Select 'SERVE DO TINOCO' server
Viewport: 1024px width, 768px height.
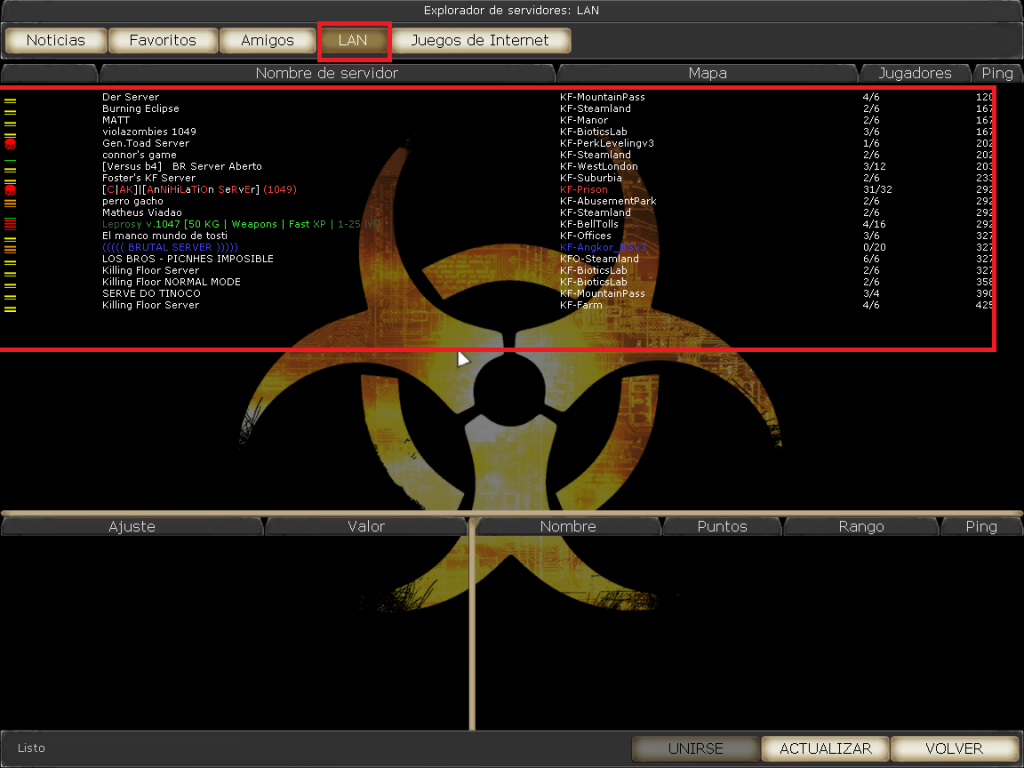tap(151, 293)
